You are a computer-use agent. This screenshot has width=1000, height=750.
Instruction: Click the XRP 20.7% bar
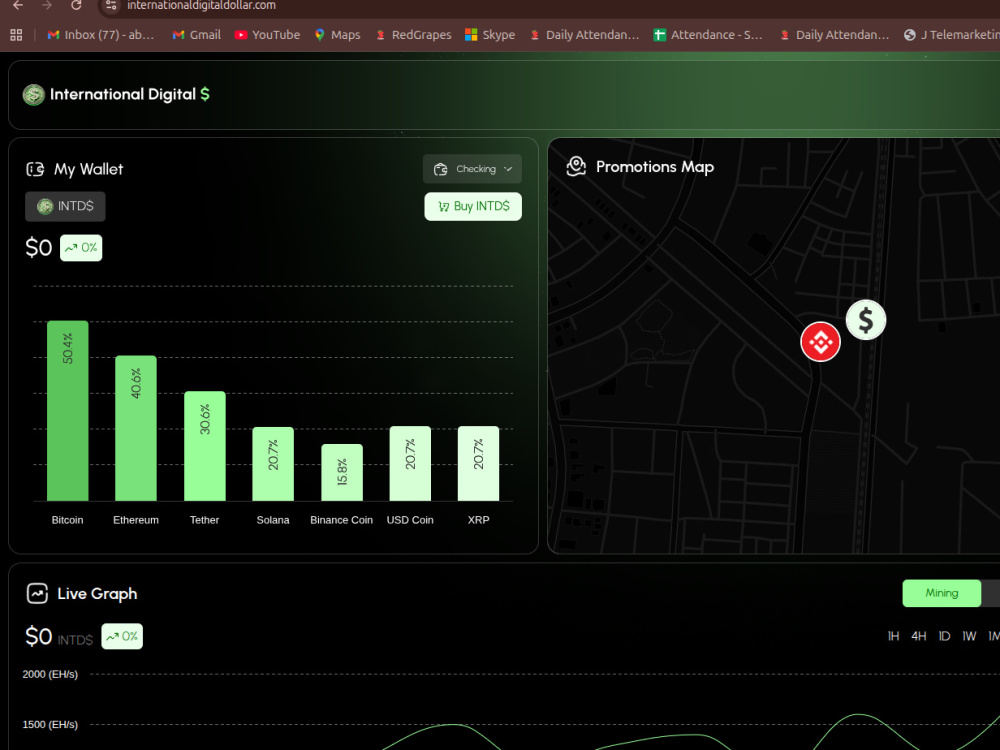pyautogui.click(x=478, y=464)
